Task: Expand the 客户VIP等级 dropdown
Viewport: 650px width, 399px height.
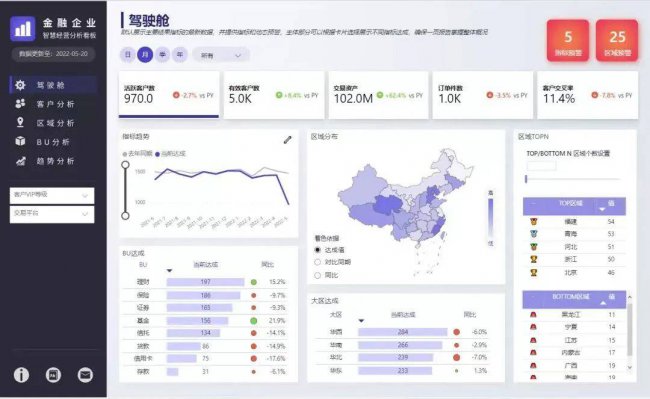Action: tap(52, 195)
